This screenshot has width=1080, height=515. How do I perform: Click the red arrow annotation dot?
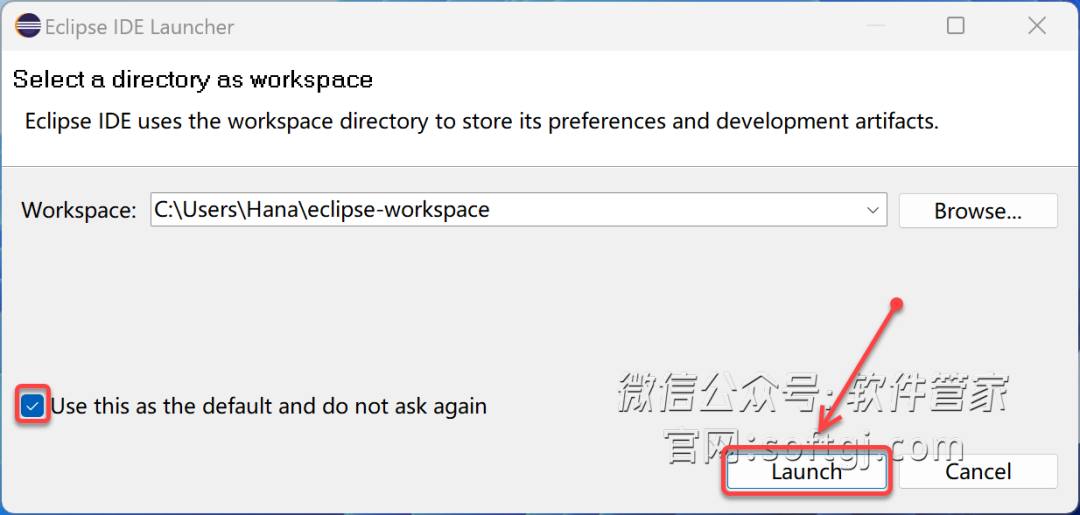point(896,303)
